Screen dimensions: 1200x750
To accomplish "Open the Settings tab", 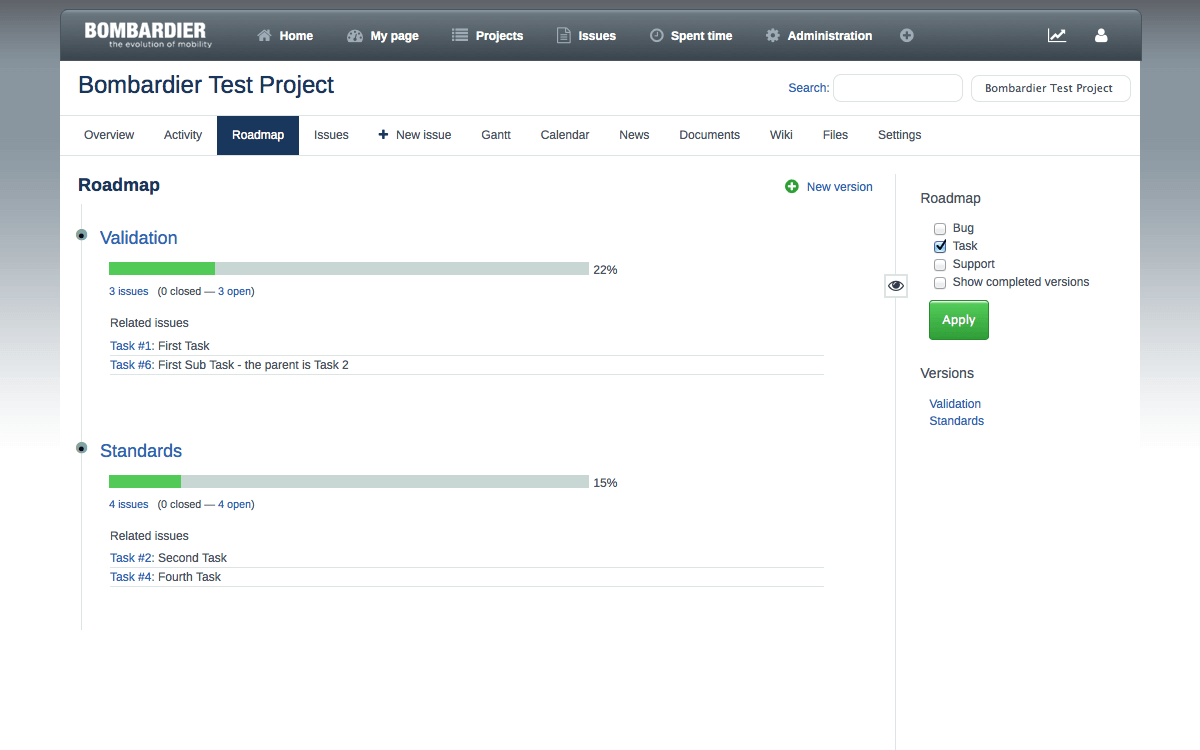I will [x=900, y=135].
